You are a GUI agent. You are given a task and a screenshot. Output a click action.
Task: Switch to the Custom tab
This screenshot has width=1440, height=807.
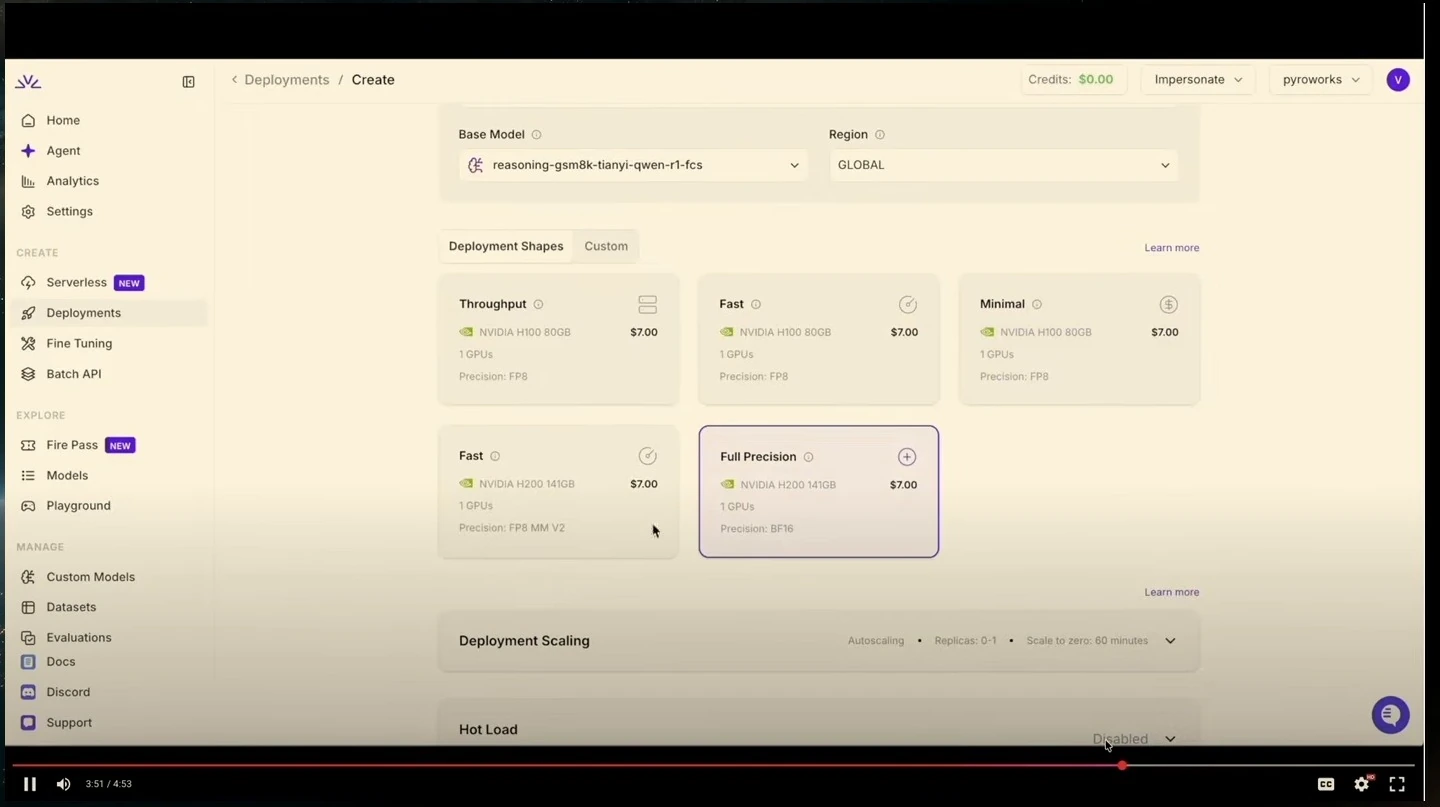tap(606, 246)
